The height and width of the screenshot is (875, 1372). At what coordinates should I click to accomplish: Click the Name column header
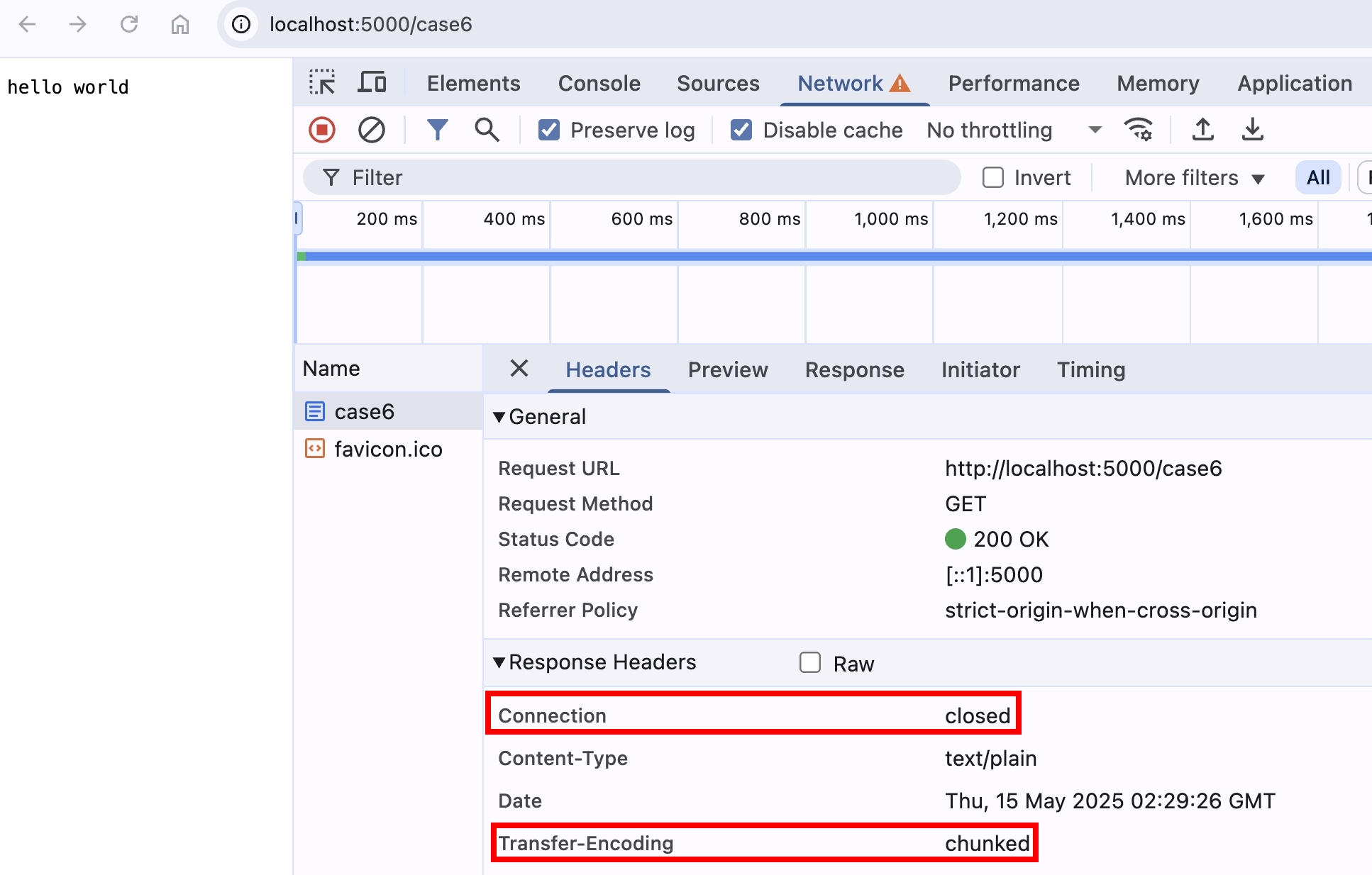(388, 368)
